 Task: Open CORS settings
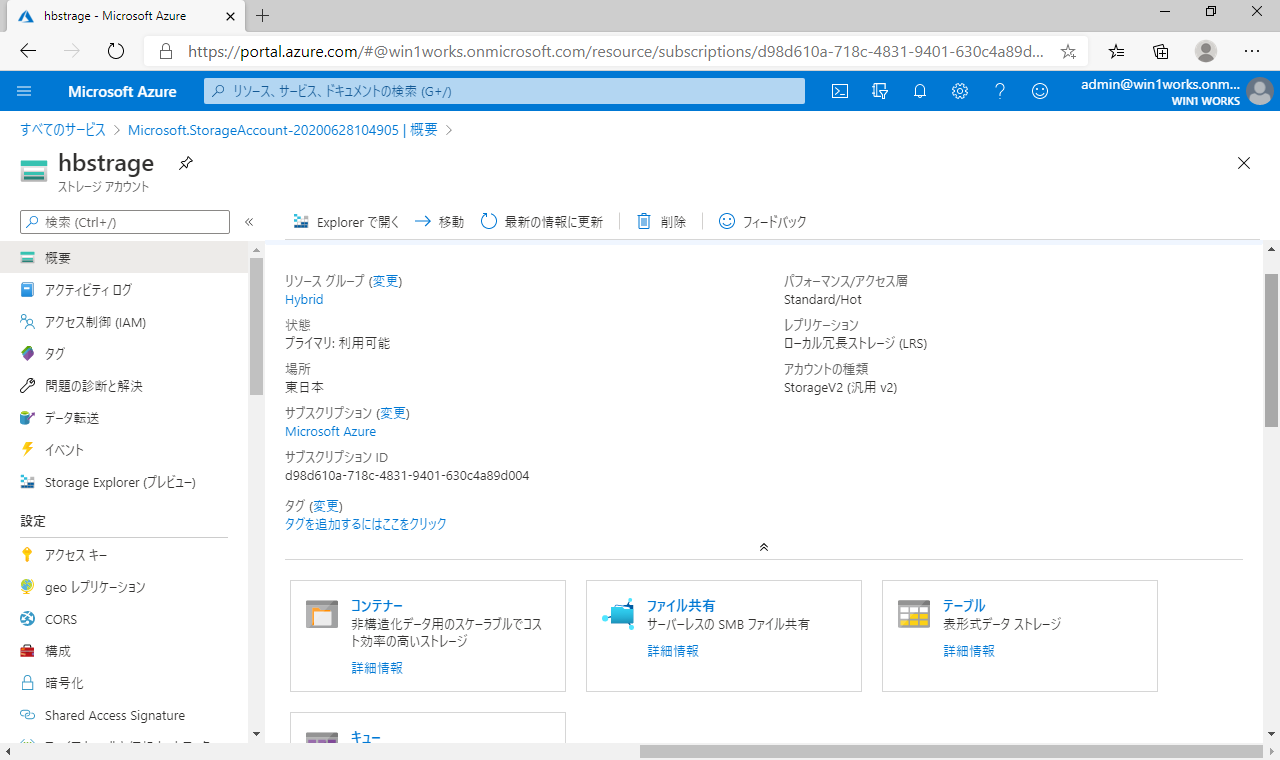coord(124,619)
